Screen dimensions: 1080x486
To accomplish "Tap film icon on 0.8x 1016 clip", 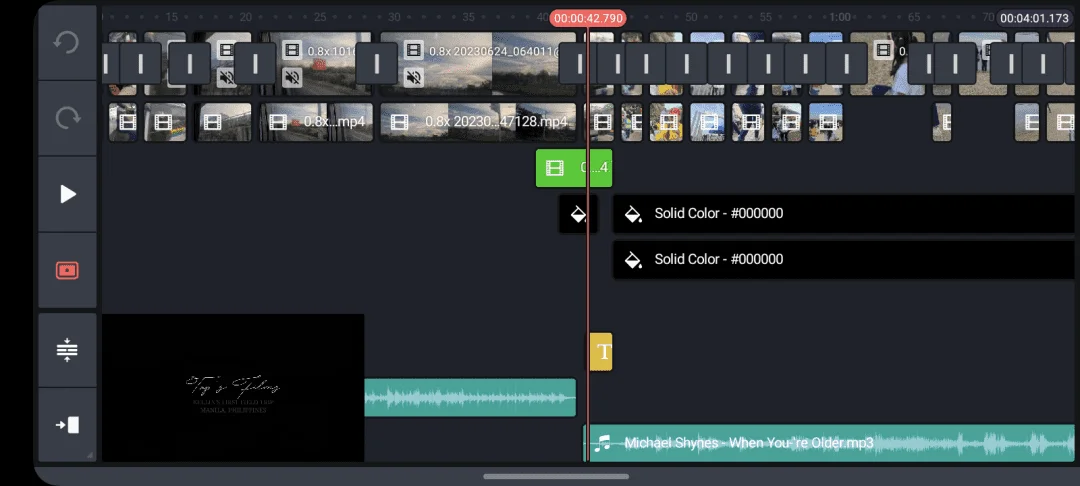I will tap(292, 50).
